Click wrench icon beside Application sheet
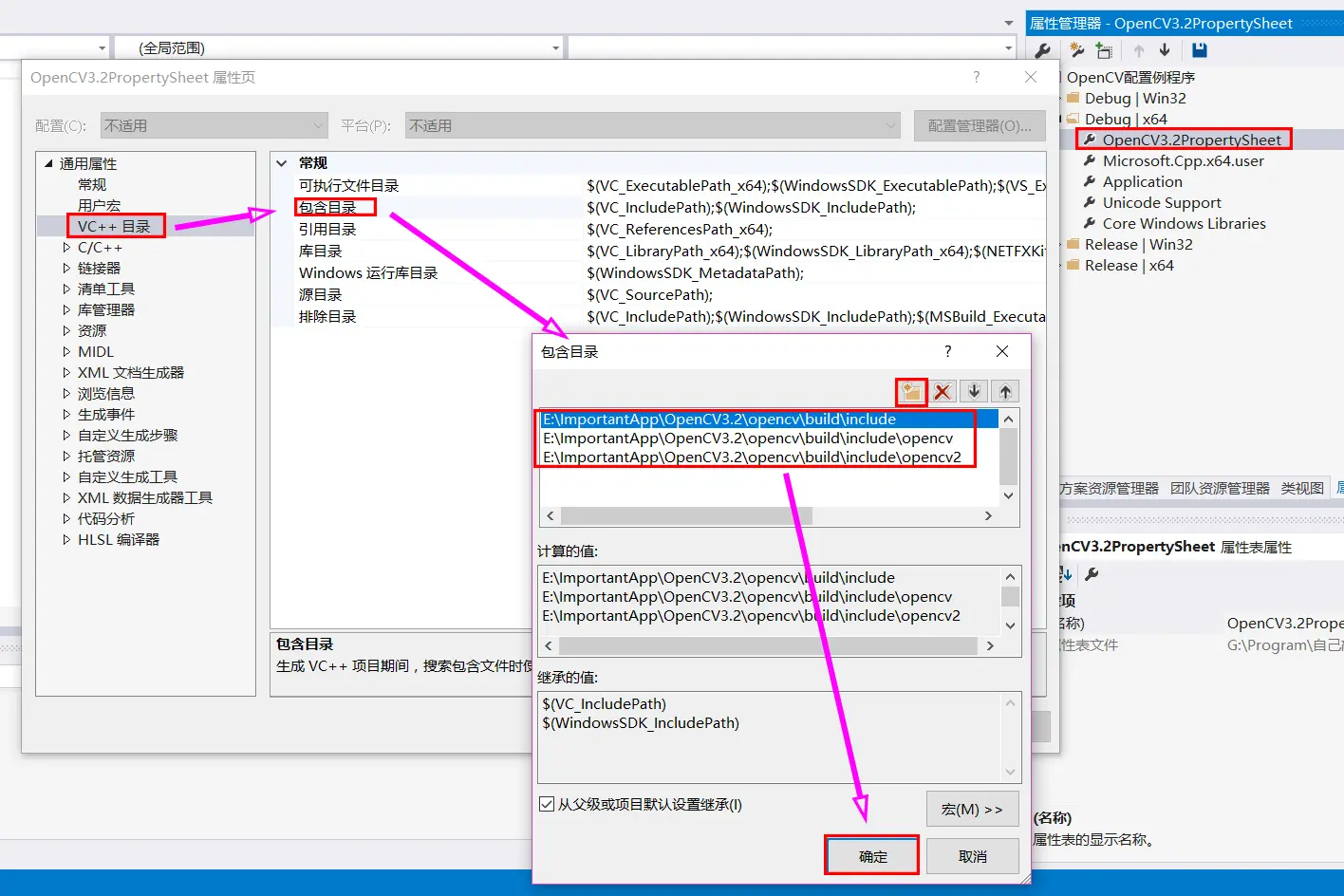1344x896 pixels. tap(1091, 181)
